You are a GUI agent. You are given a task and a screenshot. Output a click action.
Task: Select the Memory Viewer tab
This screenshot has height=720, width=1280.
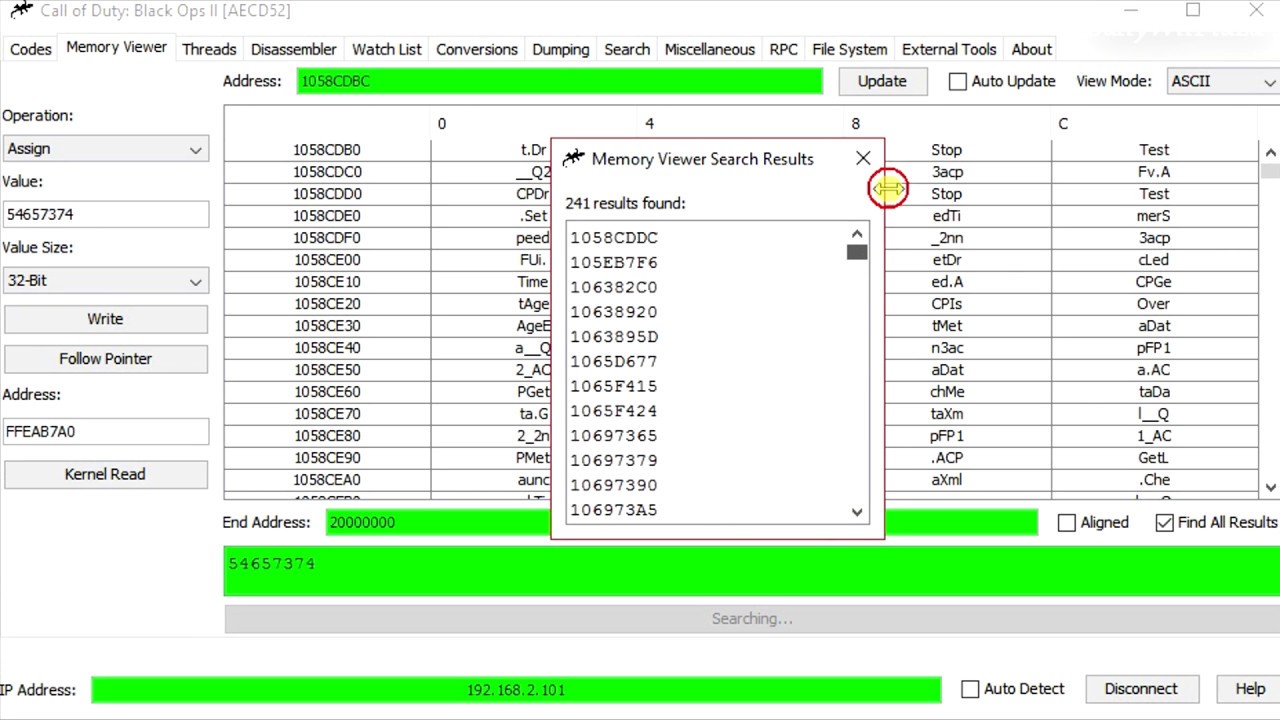117,47
